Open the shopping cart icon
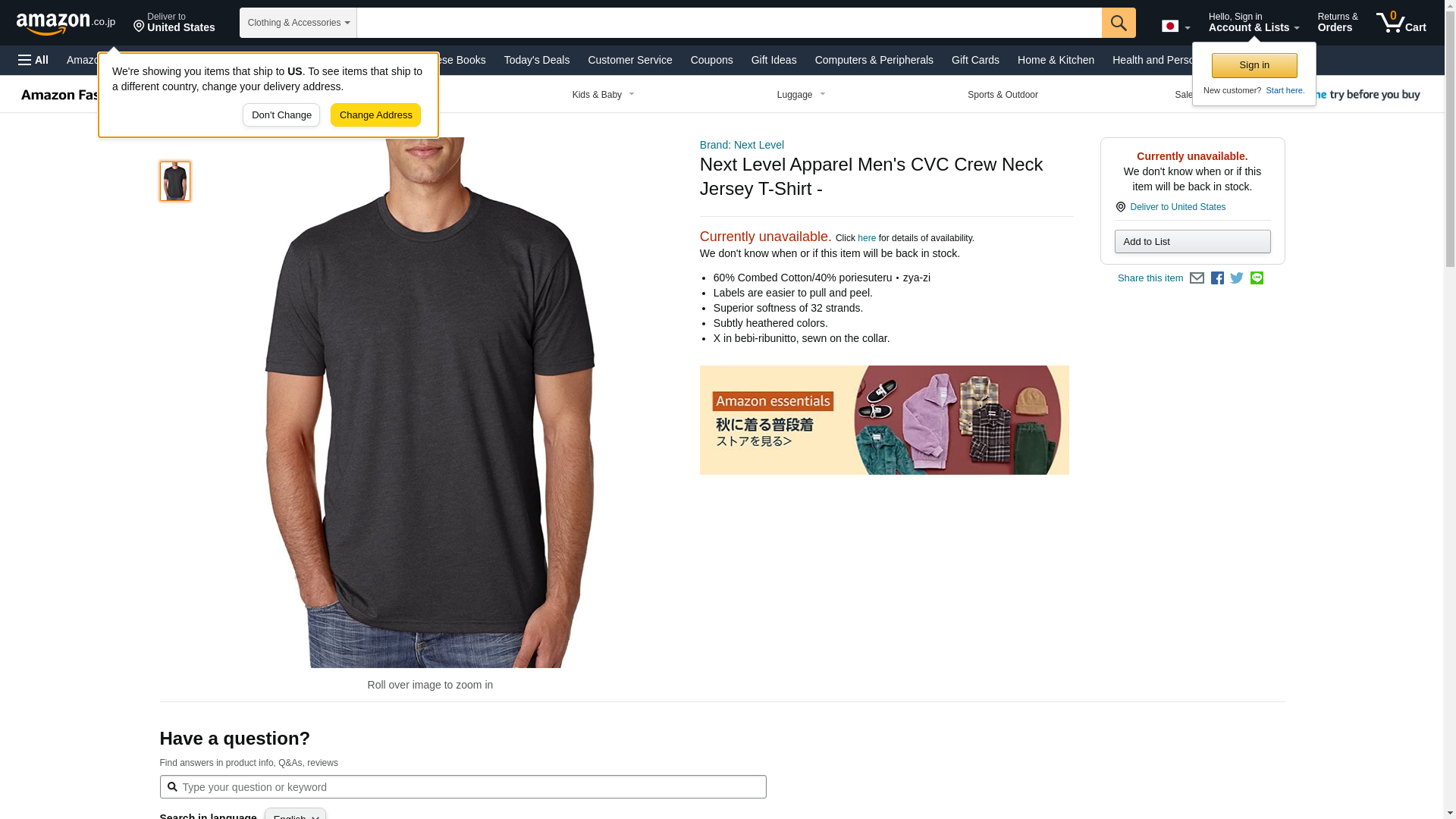Viewport: 1456px width, 819px height. (x=1401, y=22)
